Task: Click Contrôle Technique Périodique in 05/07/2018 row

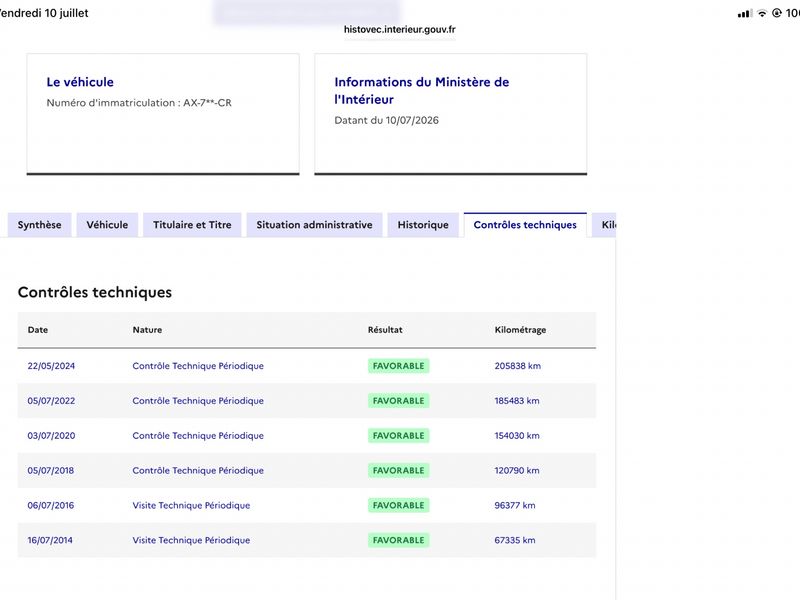Action: click(x=198, y=470)
